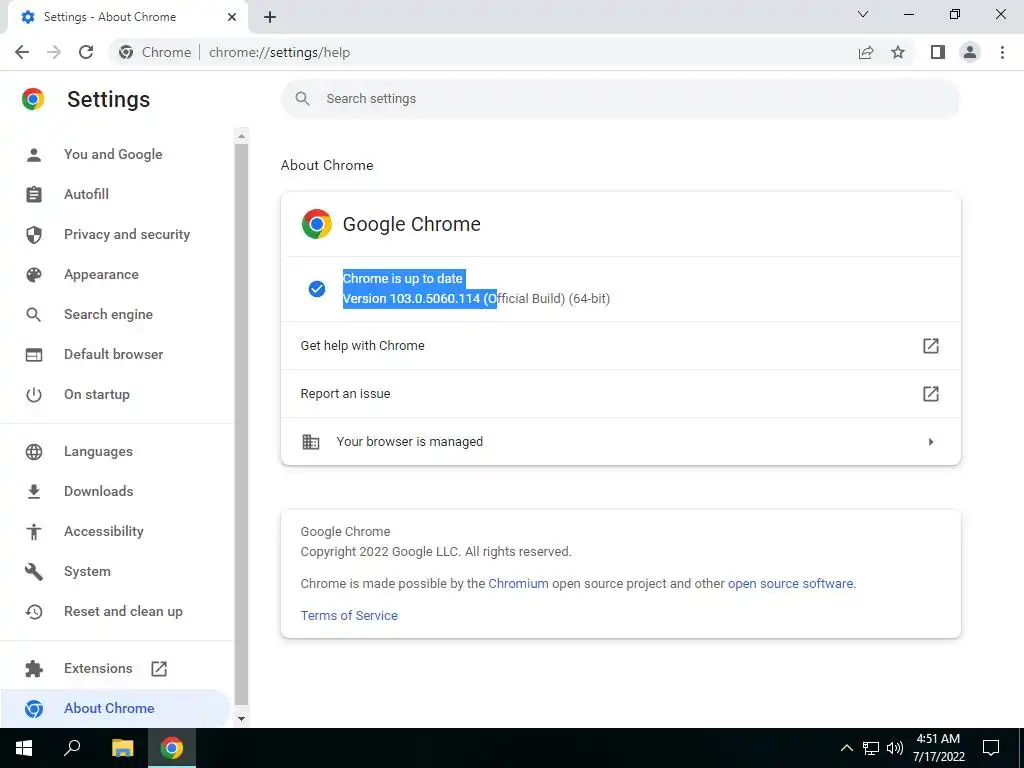
Task: Click Chrome is up to date text
Action: (x=403, y=279)
